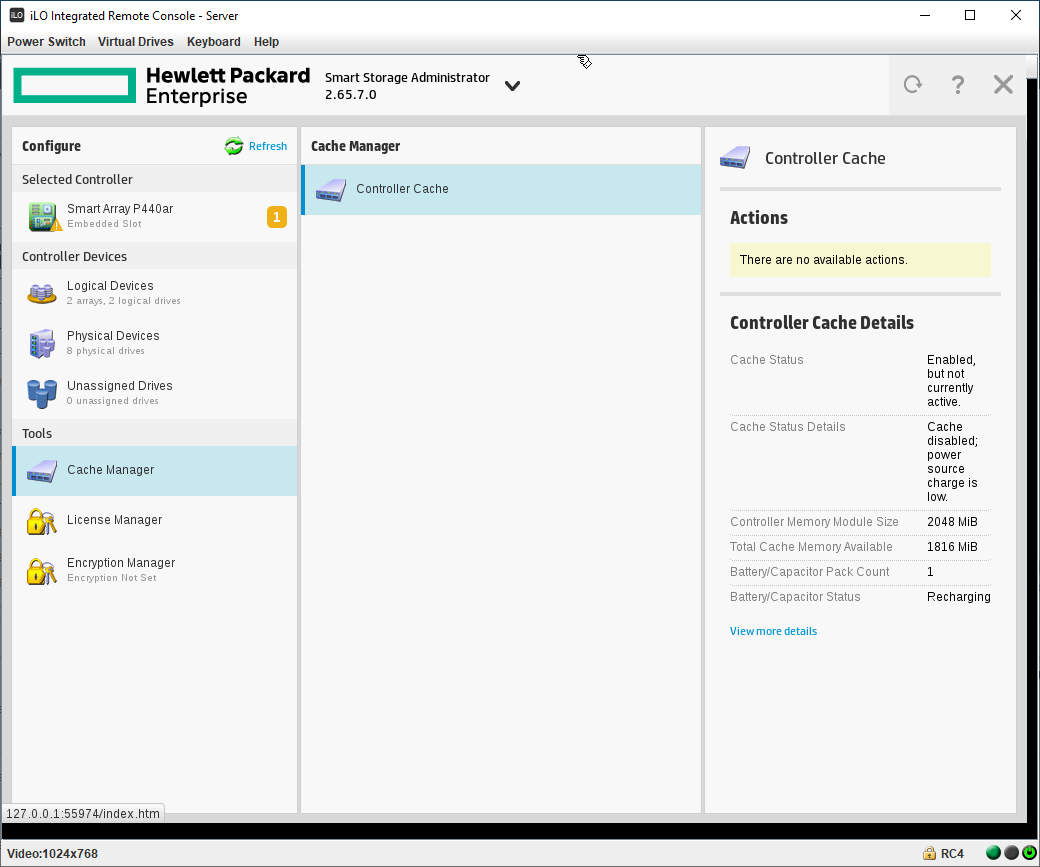Open the Keyboard menu

[214, 42]
